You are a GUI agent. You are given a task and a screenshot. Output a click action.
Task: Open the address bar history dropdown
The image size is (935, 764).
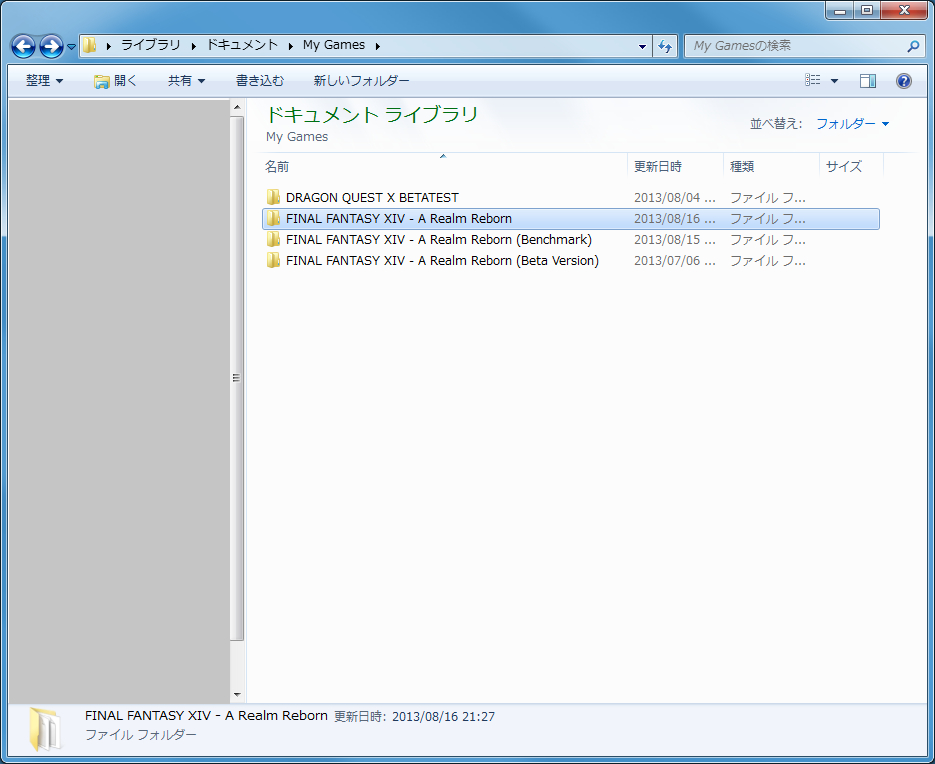click(x=642, y=46)
